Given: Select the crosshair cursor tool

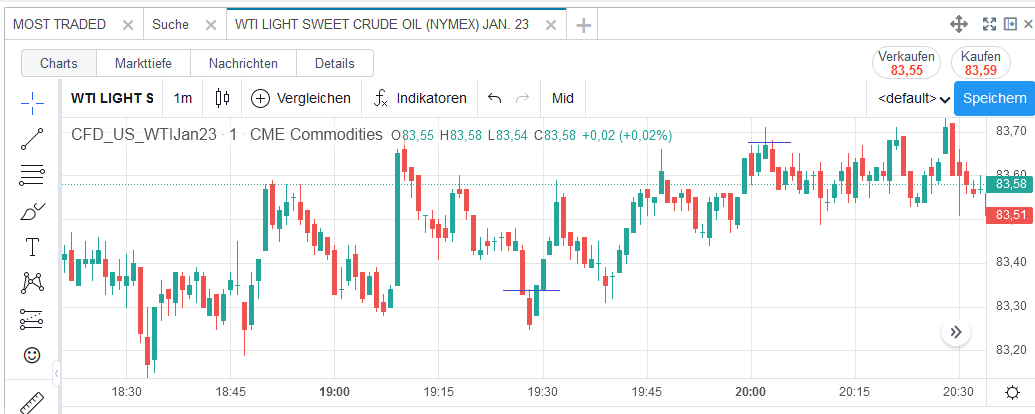Looking at the screenshot, I should pyautogui.click(x=32, y=101).
